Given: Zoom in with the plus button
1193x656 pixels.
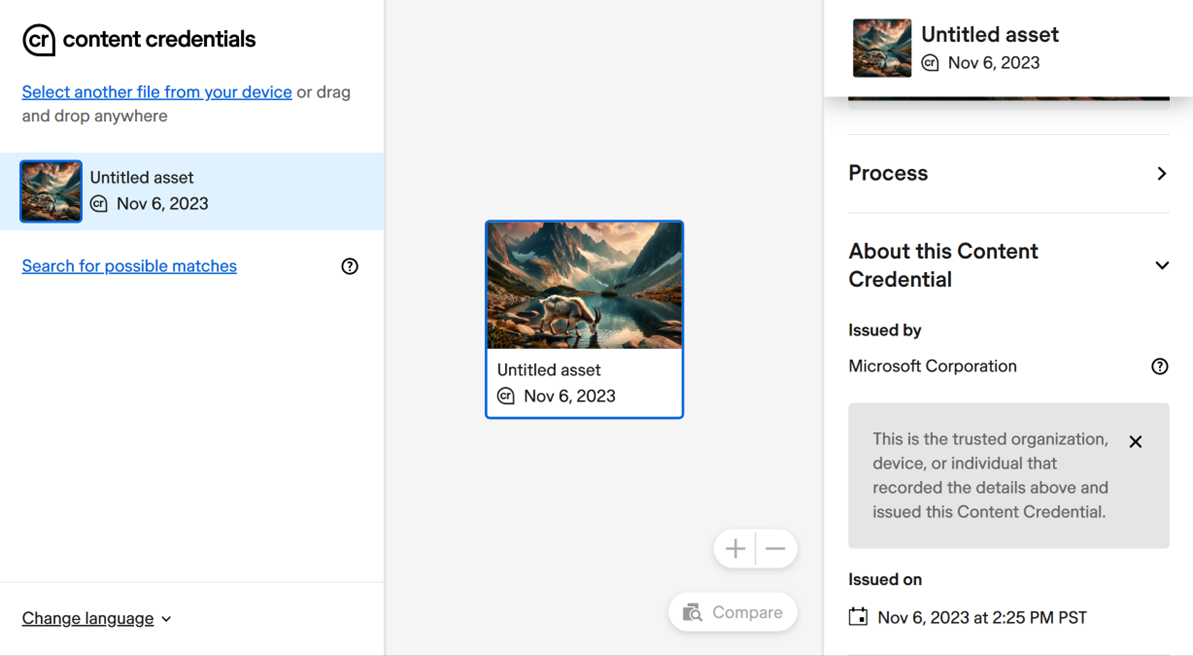Looking at the screenshot, I should click(735, 549).
